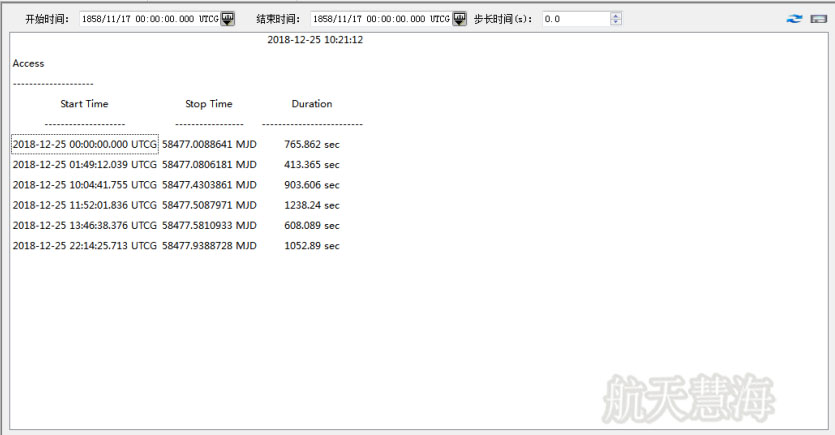Select start time 2018-12-25 13:46:38.376 UTCG

point(85,225)
